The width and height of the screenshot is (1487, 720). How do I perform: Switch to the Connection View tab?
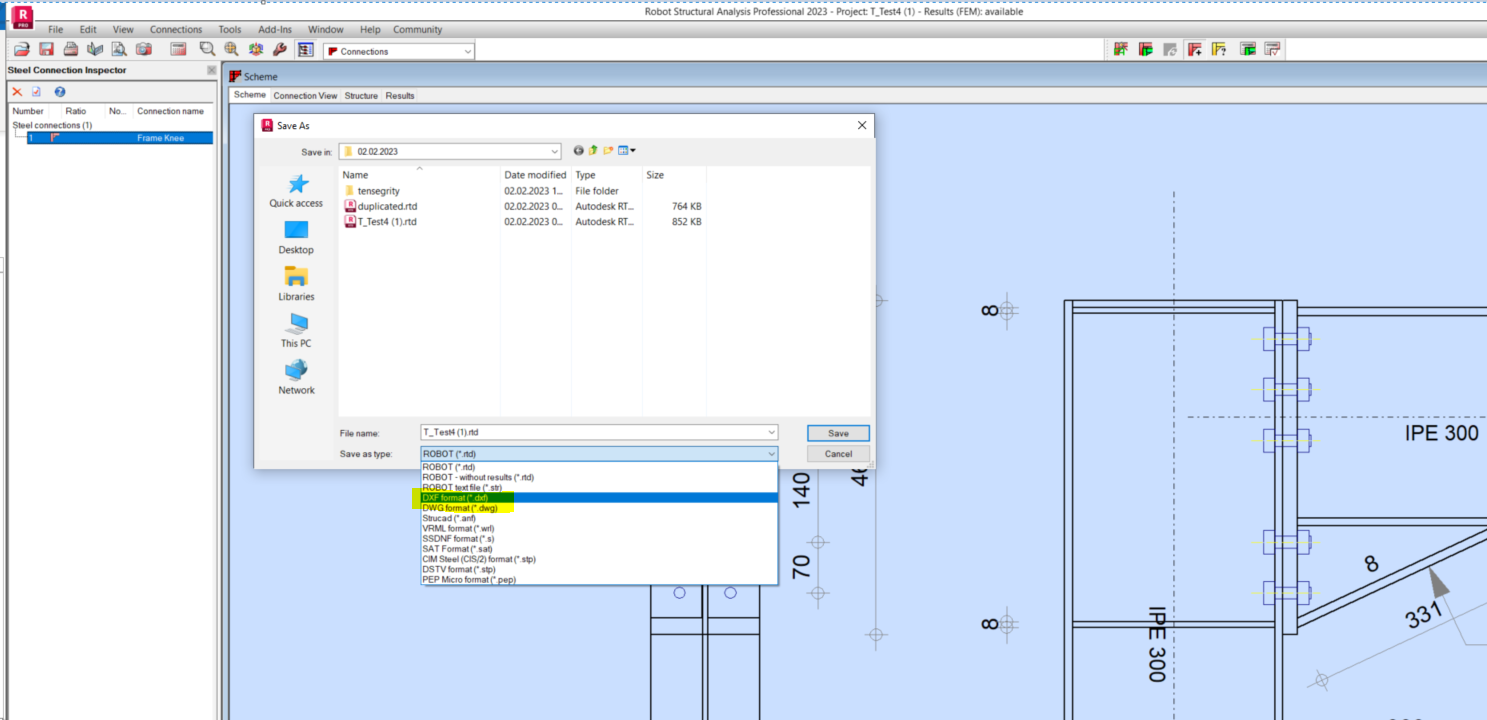coord(305,95)
